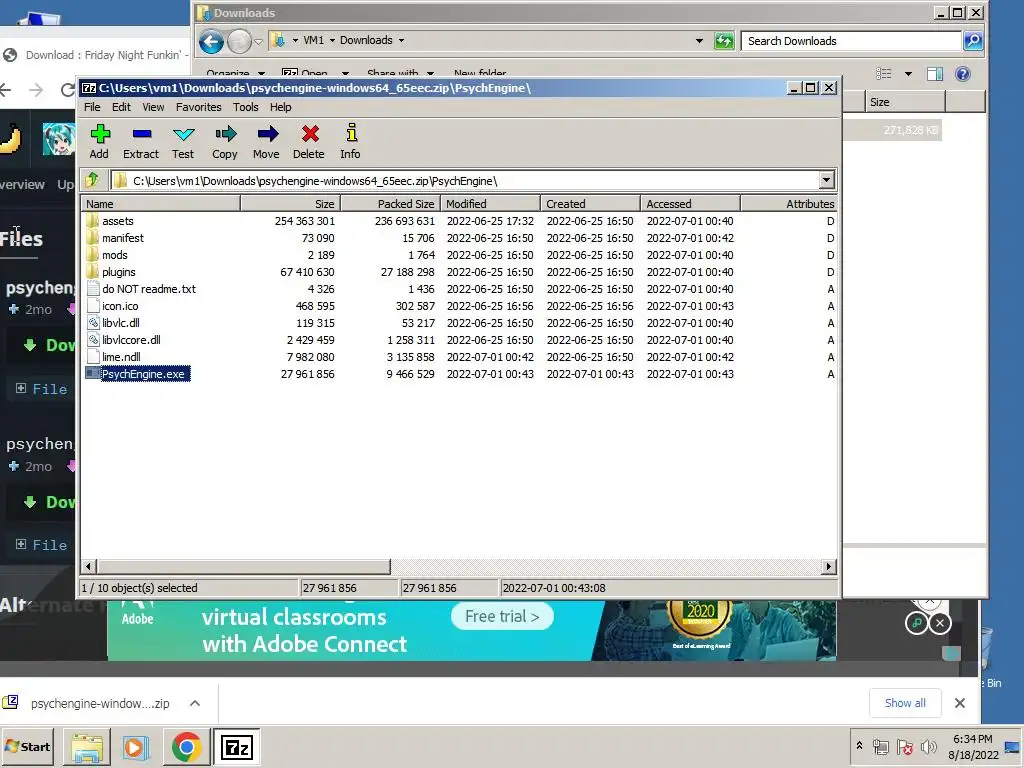This screenshot has width=1024, height=768.
Task: Select the manifest folder
Action: click(x=123, y=238)
